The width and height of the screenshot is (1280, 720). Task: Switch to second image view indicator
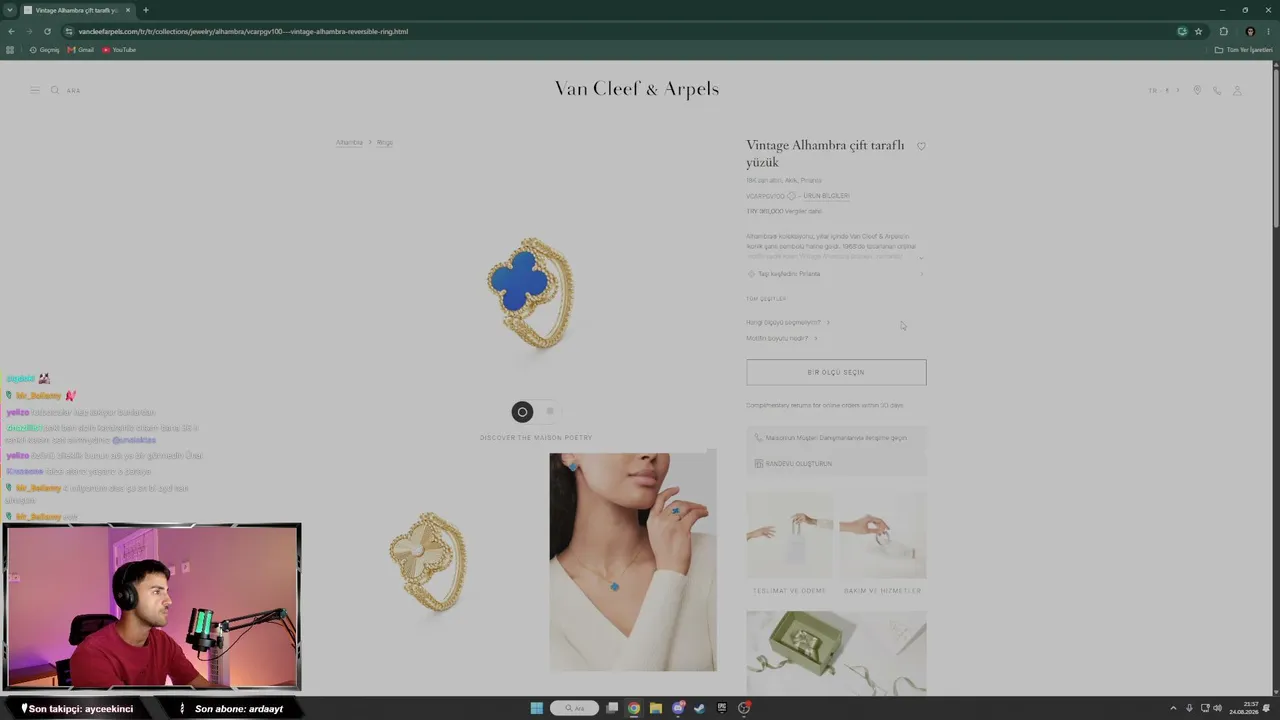(x=550, y=411)
